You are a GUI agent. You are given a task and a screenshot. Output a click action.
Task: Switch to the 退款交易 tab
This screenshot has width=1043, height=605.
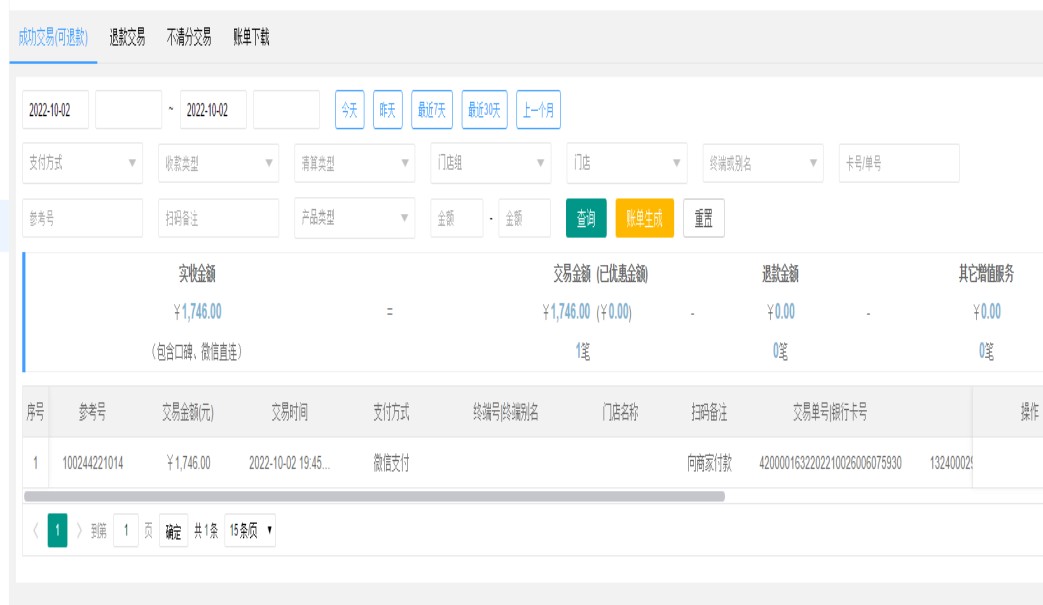127,38
